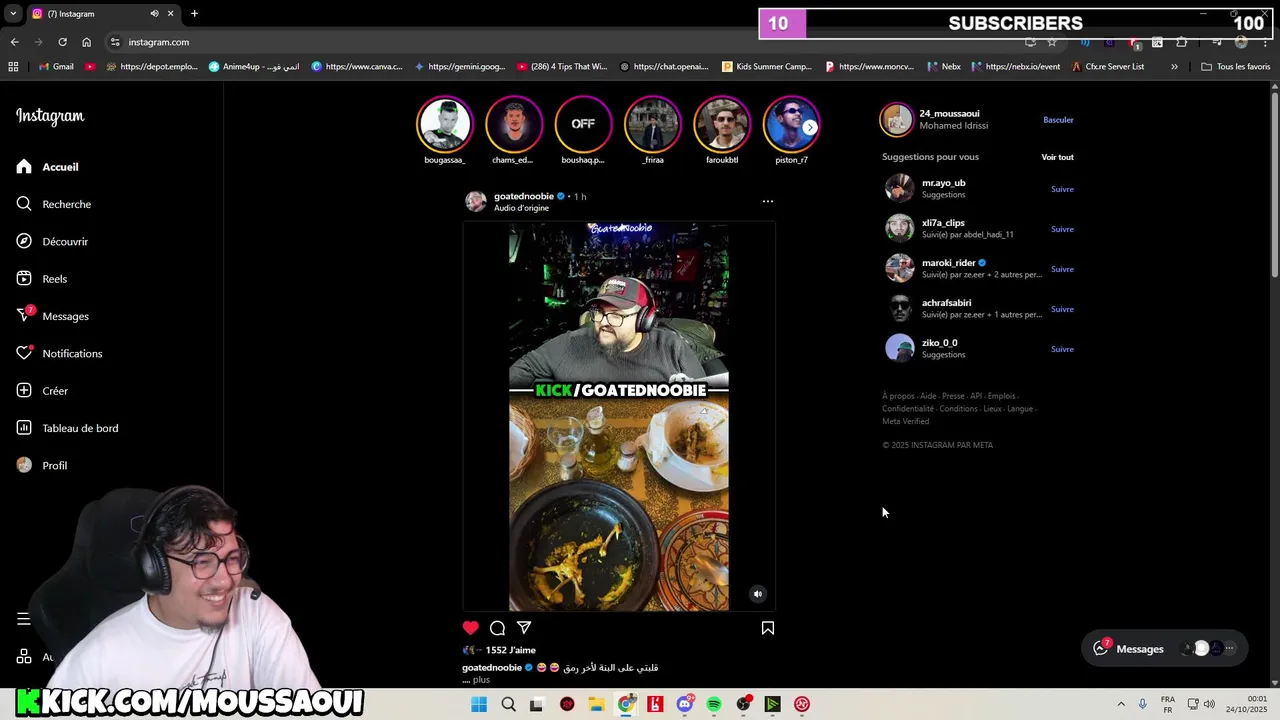Click Voir tout suggestions
Viewport: 1280px width, 720px height.
coord(1057,157)
